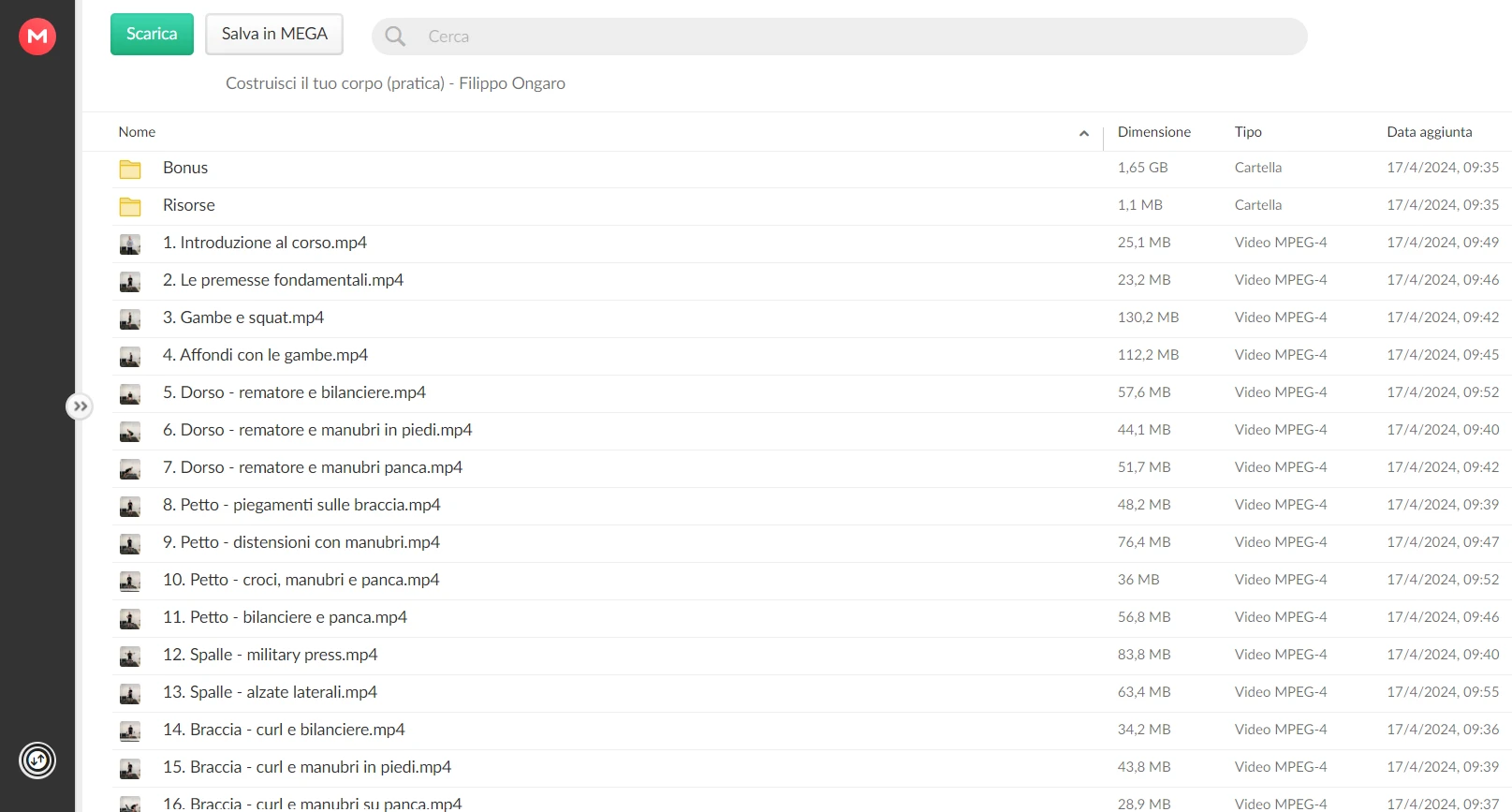Screen dimensions: 1512x812
Task: Click video thumbnail for 11. Petto bilanciere e panca
Action: coord(130,618)
